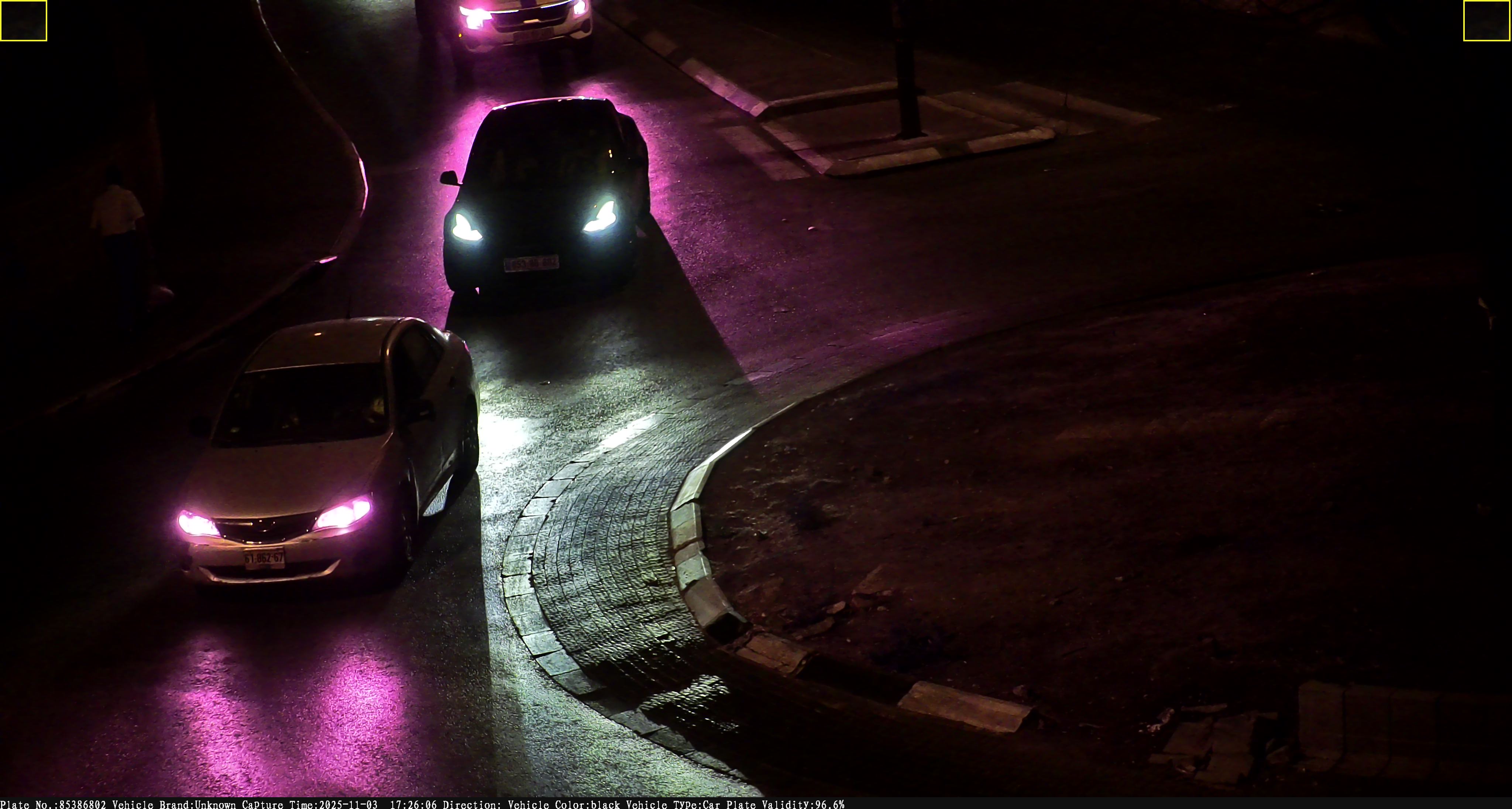Click the Plate Validity 96.6% text
Image resolution: width=1512 pixels, height=809 pixels.
tap(786, 804)
